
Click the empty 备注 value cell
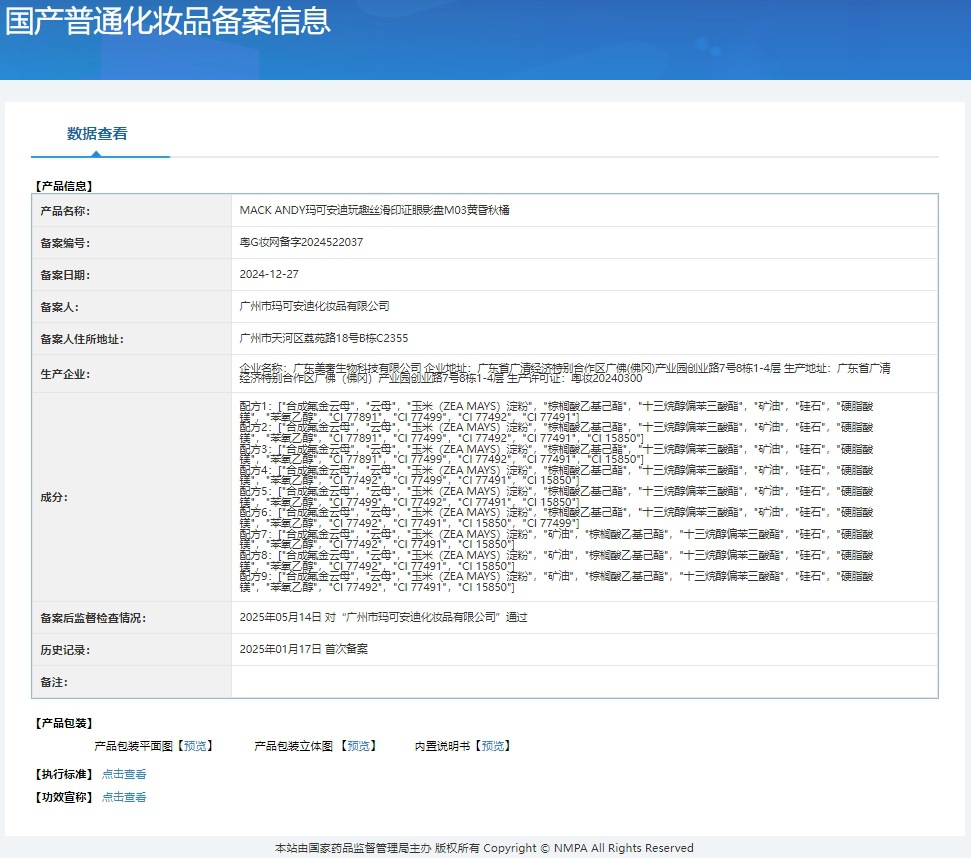click(584, 682)
